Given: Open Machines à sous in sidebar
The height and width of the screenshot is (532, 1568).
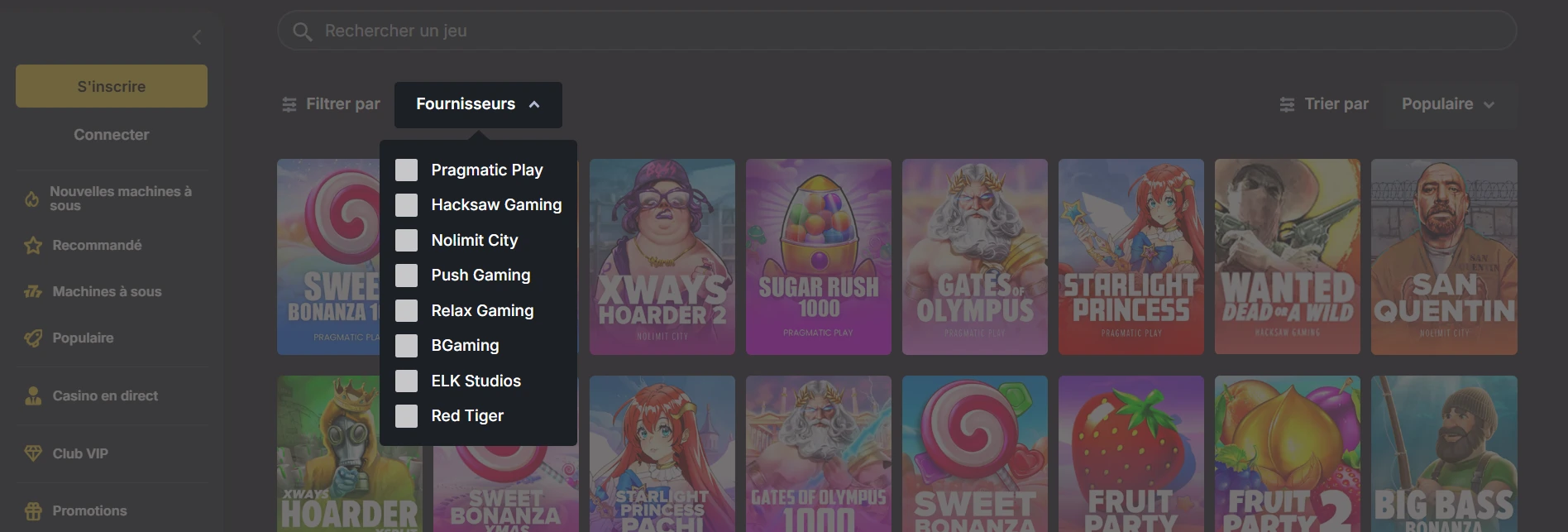Looking at the screenshot, I should tap(107, 291).
